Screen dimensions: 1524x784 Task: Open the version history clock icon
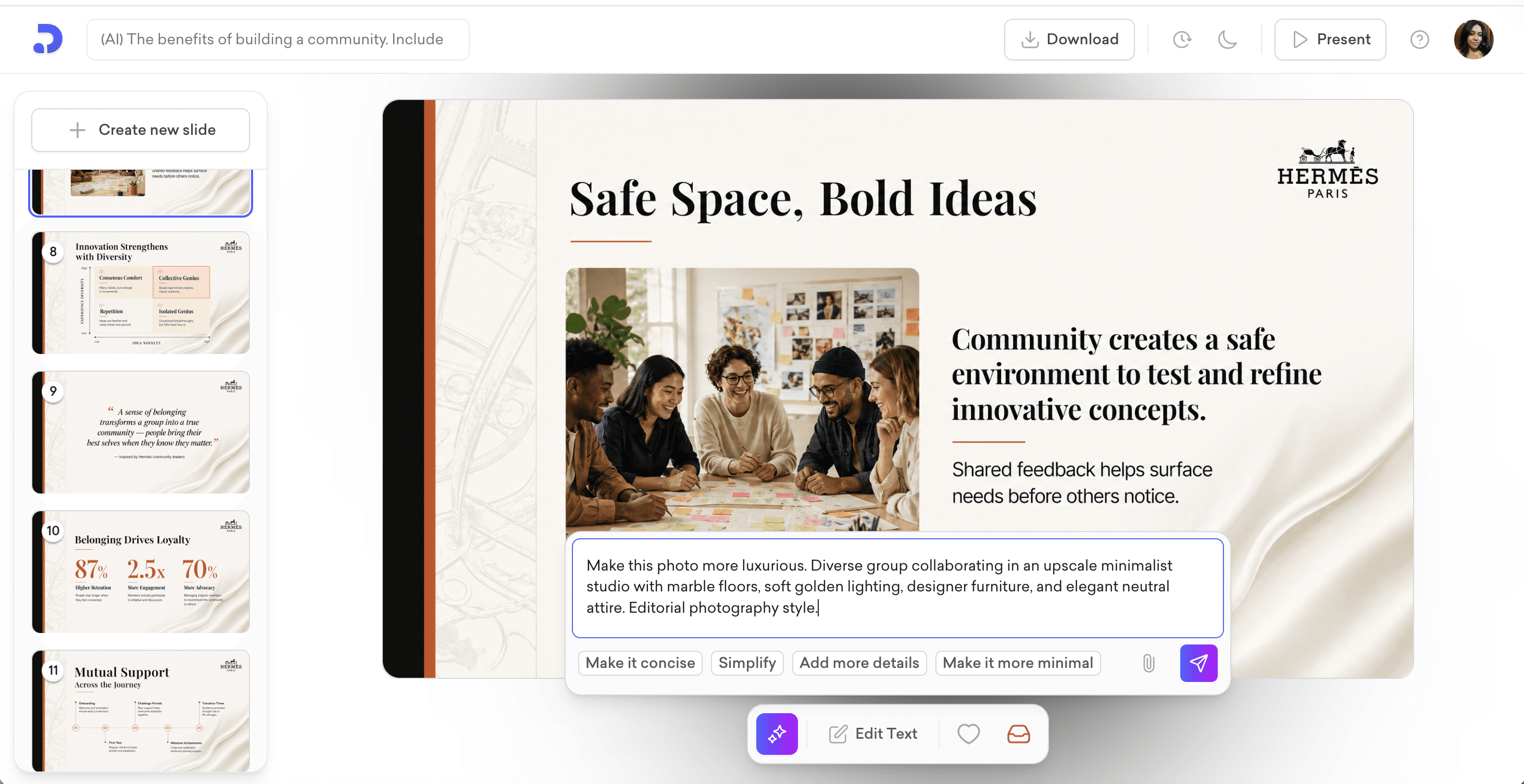(1182, 40)
